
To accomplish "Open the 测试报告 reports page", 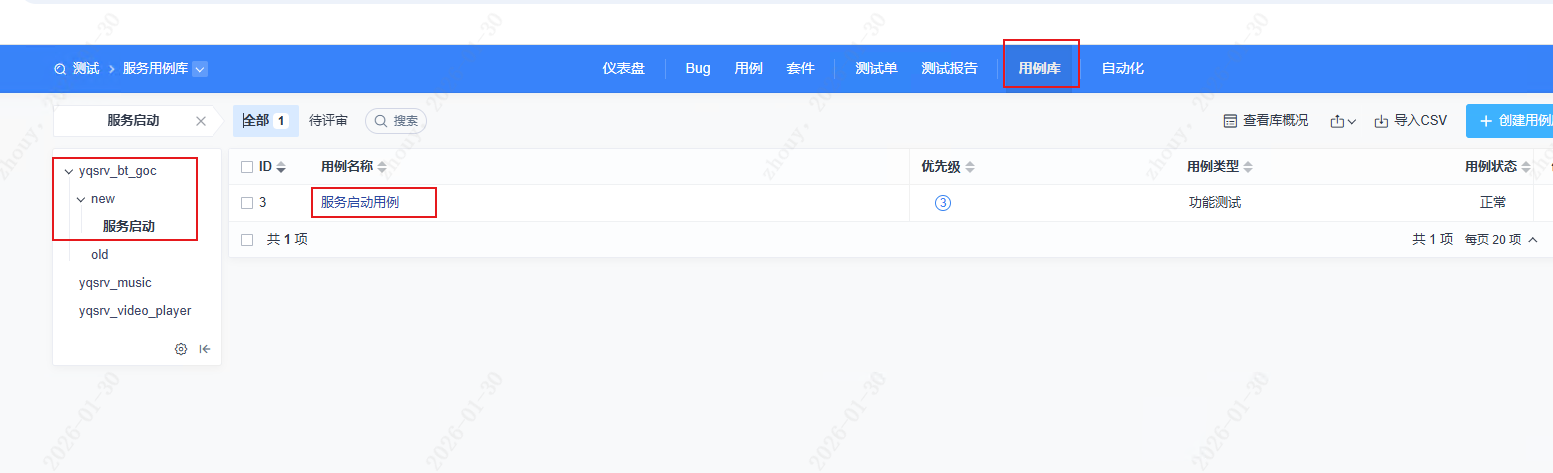I will point(949,68).
